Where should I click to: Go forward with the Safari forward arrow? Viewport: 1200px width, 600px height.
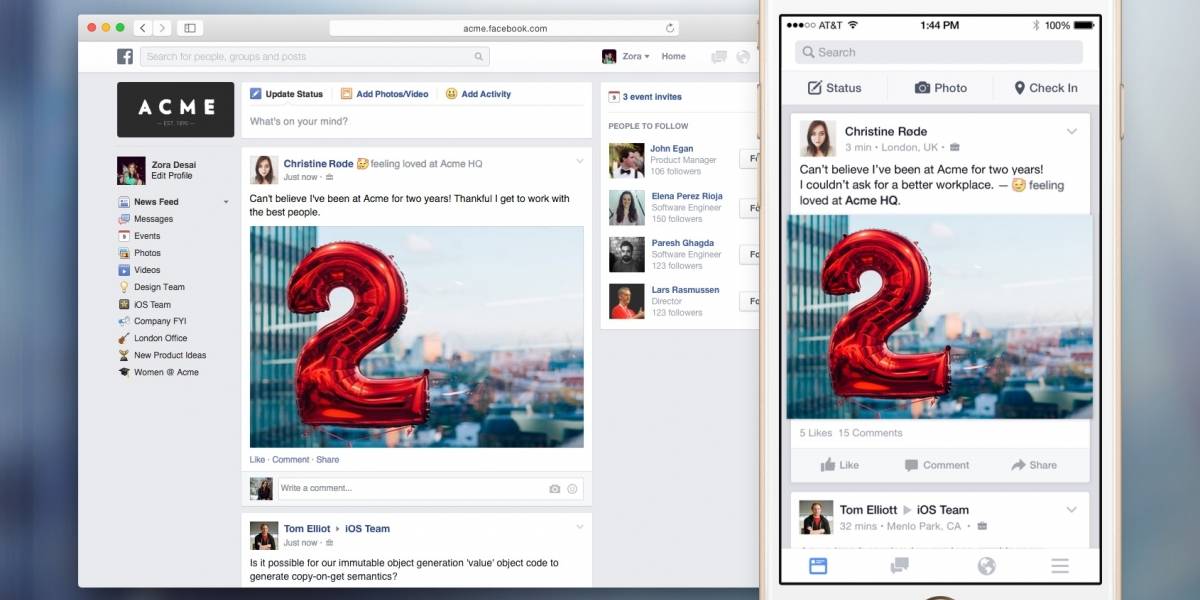pos(162,28)
